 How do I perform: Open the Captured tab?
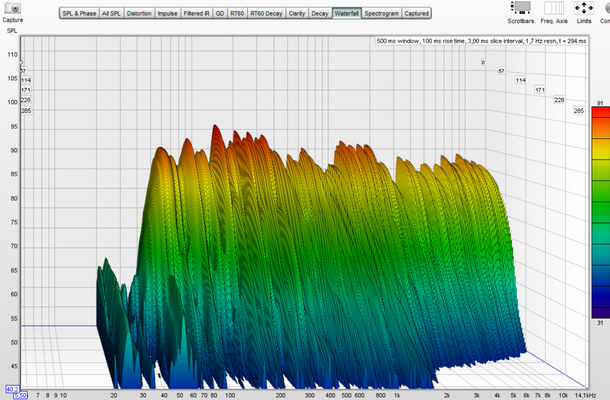[x=416, y=13]
